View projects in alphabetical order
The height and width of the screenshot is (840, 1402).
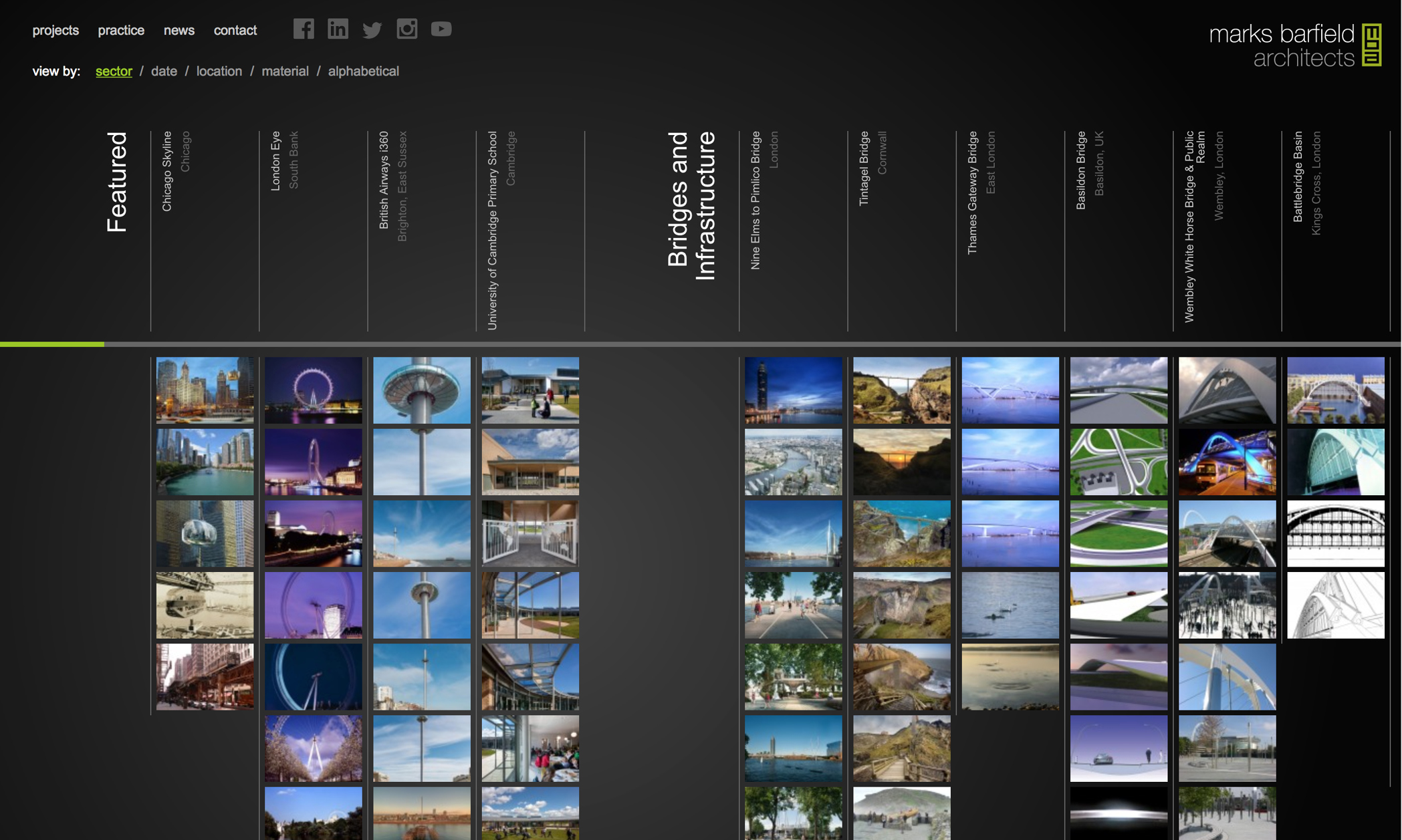click(363, 71)
